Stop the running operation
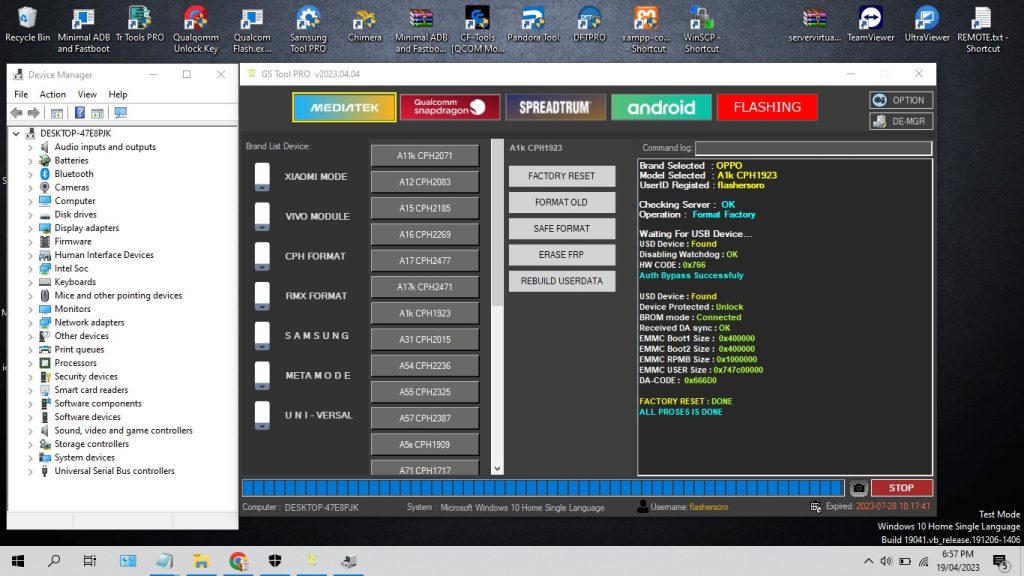Image resolution: width=1024 pixels, height=576 pixels. pyautogui.click(x=901, y=488)
